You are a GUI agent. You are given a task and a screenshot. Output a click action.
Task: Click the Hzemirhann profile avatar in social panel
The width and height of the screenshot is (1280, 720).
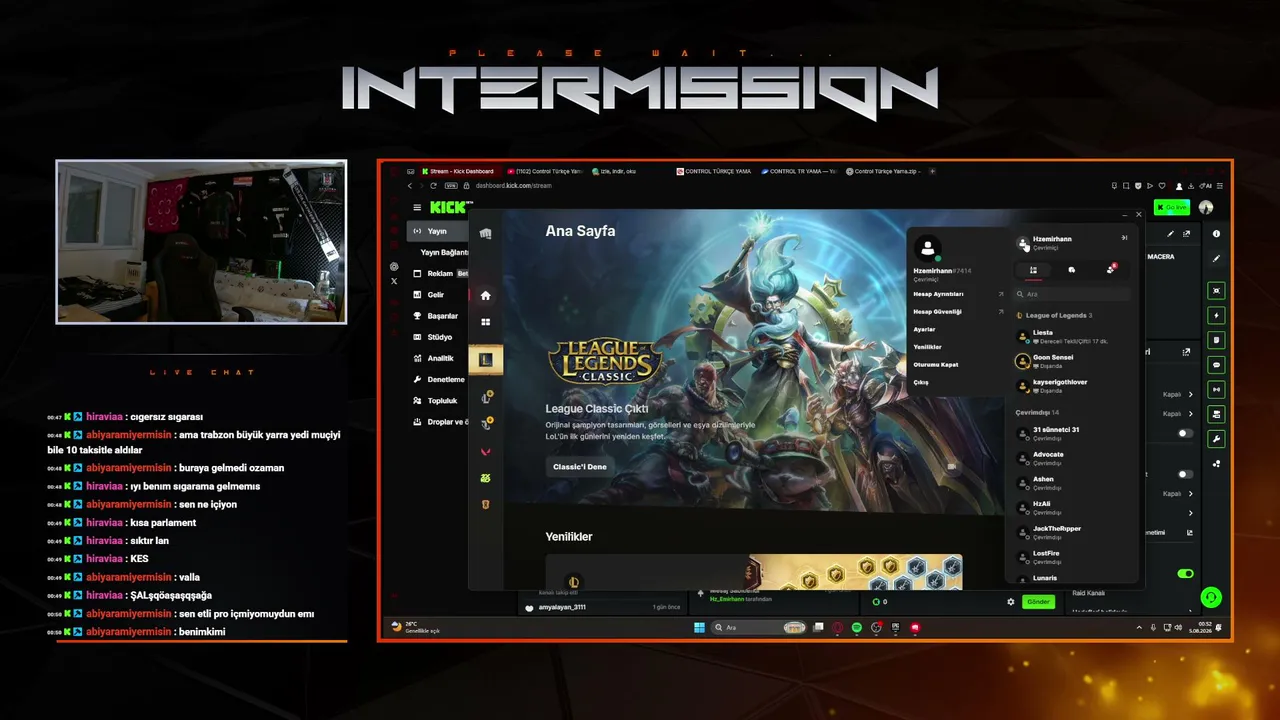coord(1022,243)
